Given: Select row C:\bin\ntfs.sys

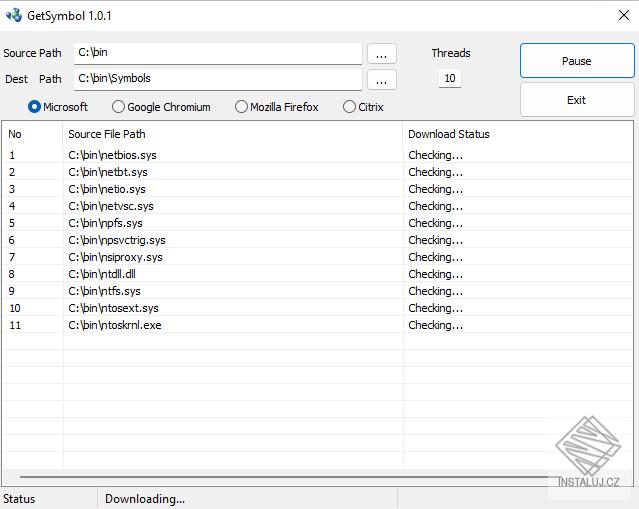Looking at the screenshot, I should click(x=318, y=291).
